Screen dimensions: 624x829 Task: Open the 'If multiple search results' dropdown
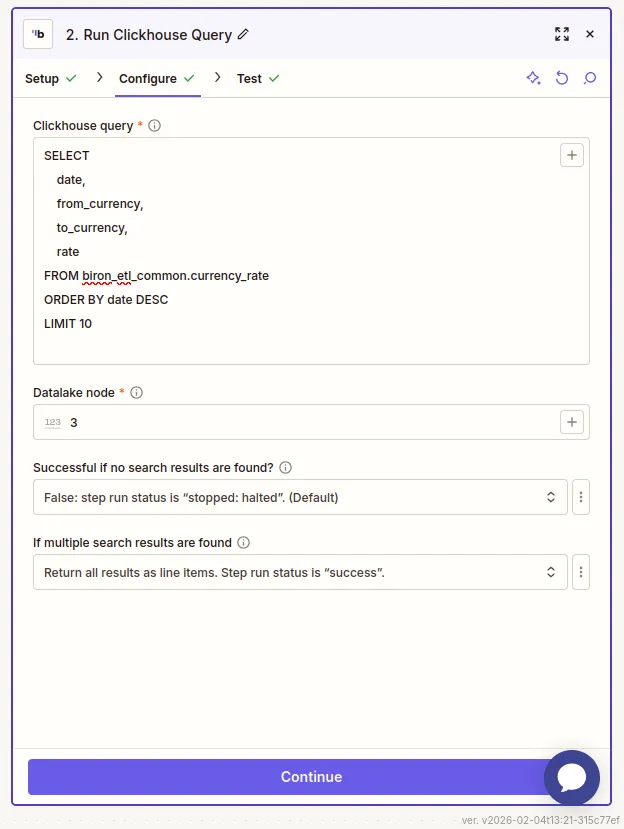[x=300, y=572]
